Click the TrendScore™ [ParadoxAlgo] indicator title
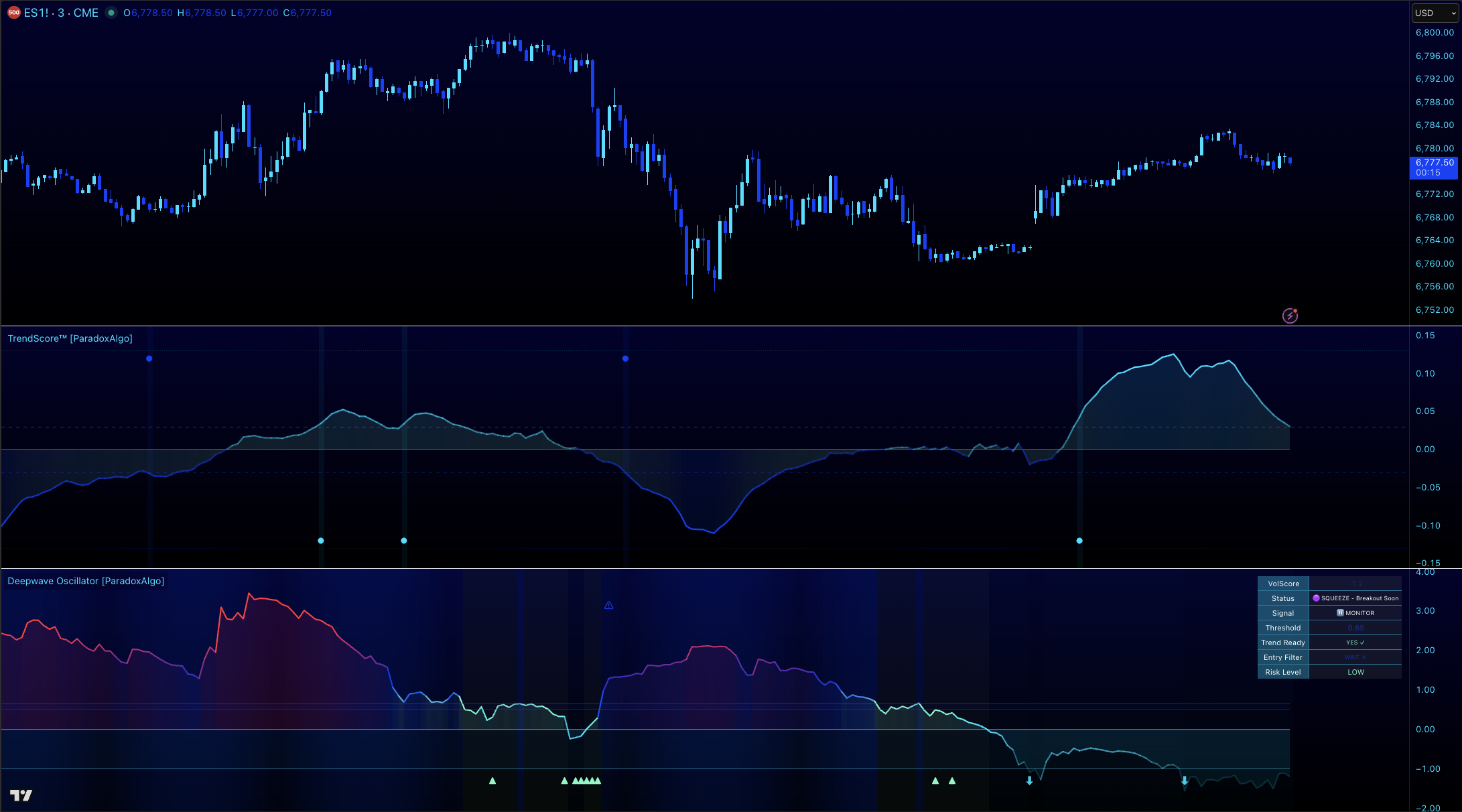Image resolution: width=1462 pixels, height=812 pixels. click(70, 338)
